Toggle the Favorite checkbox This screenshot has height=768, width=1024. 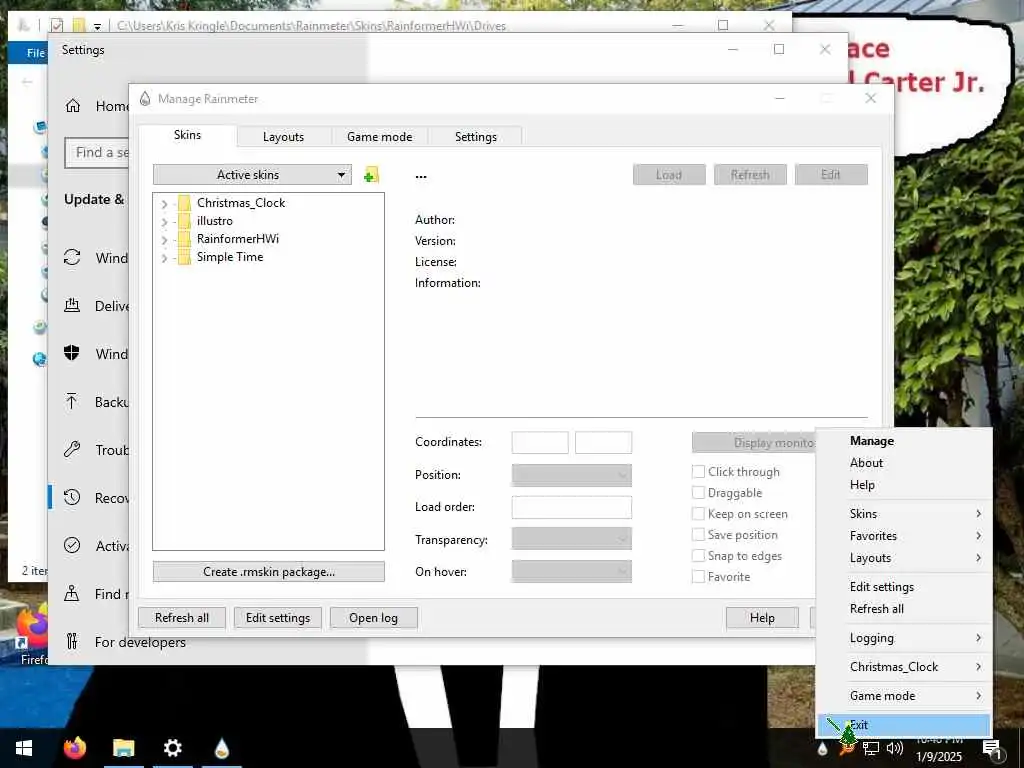[x=698, y=577]
